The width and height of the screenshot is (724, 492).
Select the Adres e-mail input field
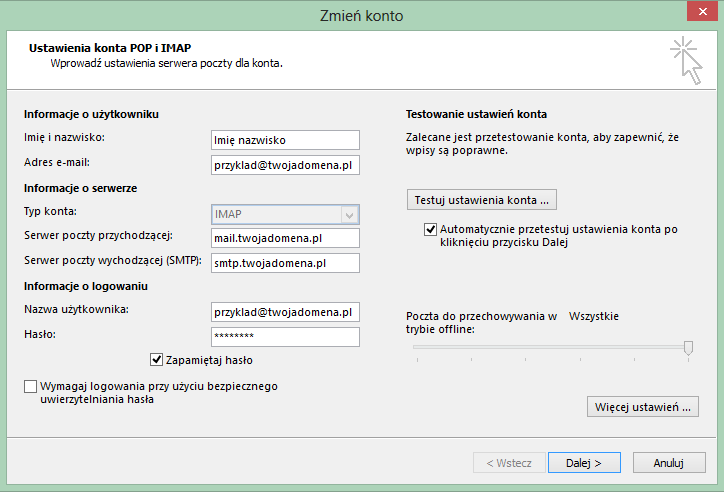(x=285, y=165)
